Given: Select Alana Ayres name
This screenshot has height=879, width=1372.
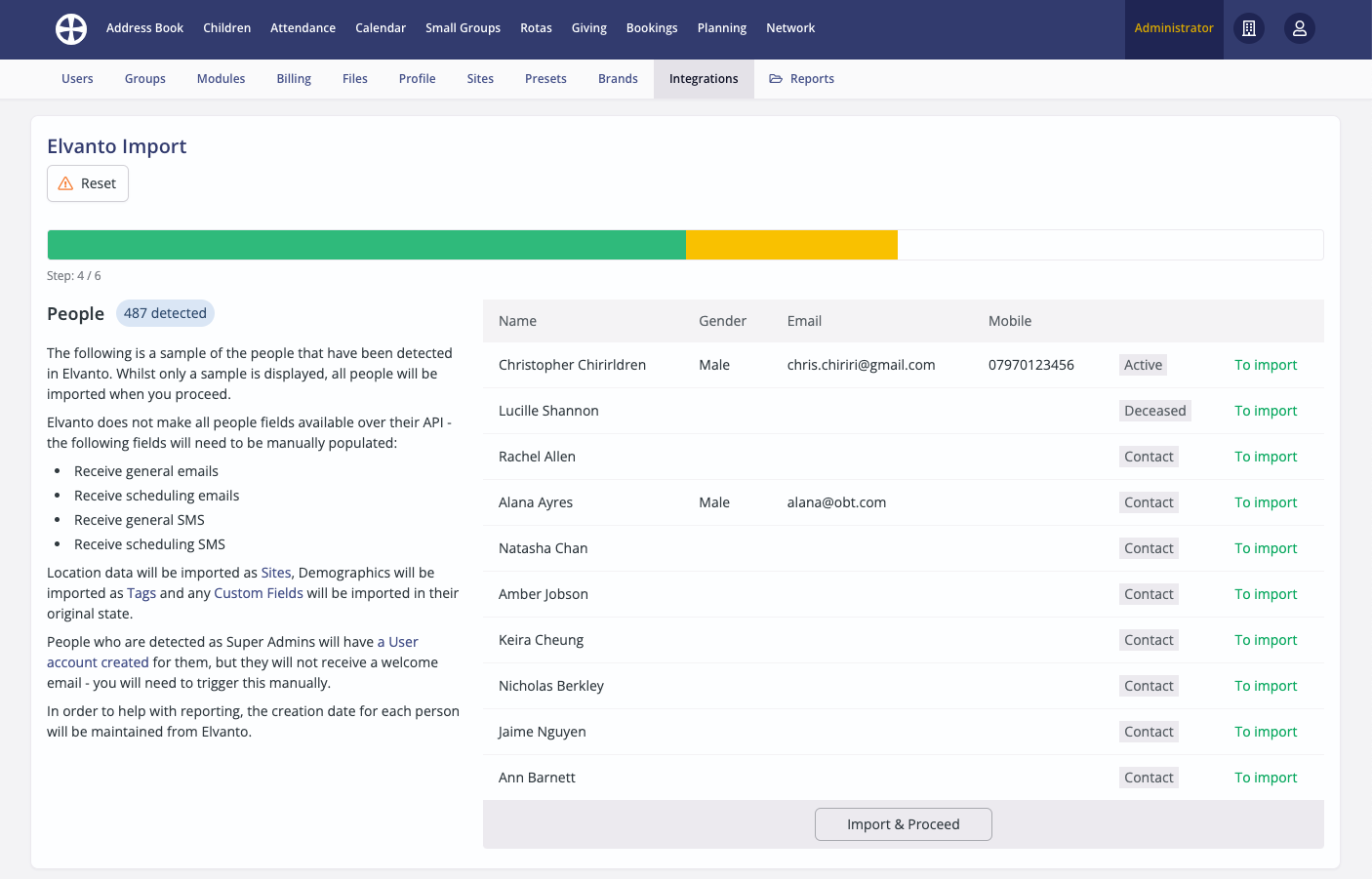Looking at the screenshot, I should click(x=536, y=502).
